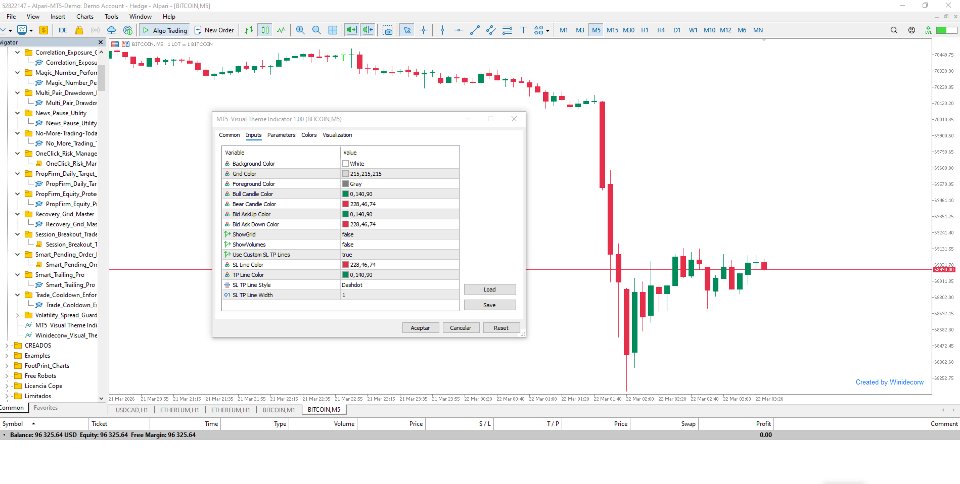Open the Parameters tab in dialog
960x484 pixels.
coord(281,135)
